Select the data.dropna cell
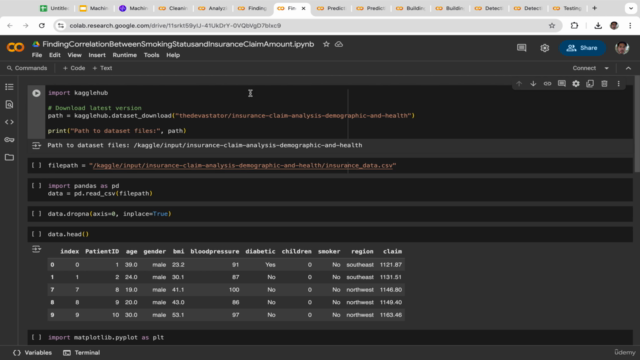Viewport: 640px width, 360px height. click(330, 214)
